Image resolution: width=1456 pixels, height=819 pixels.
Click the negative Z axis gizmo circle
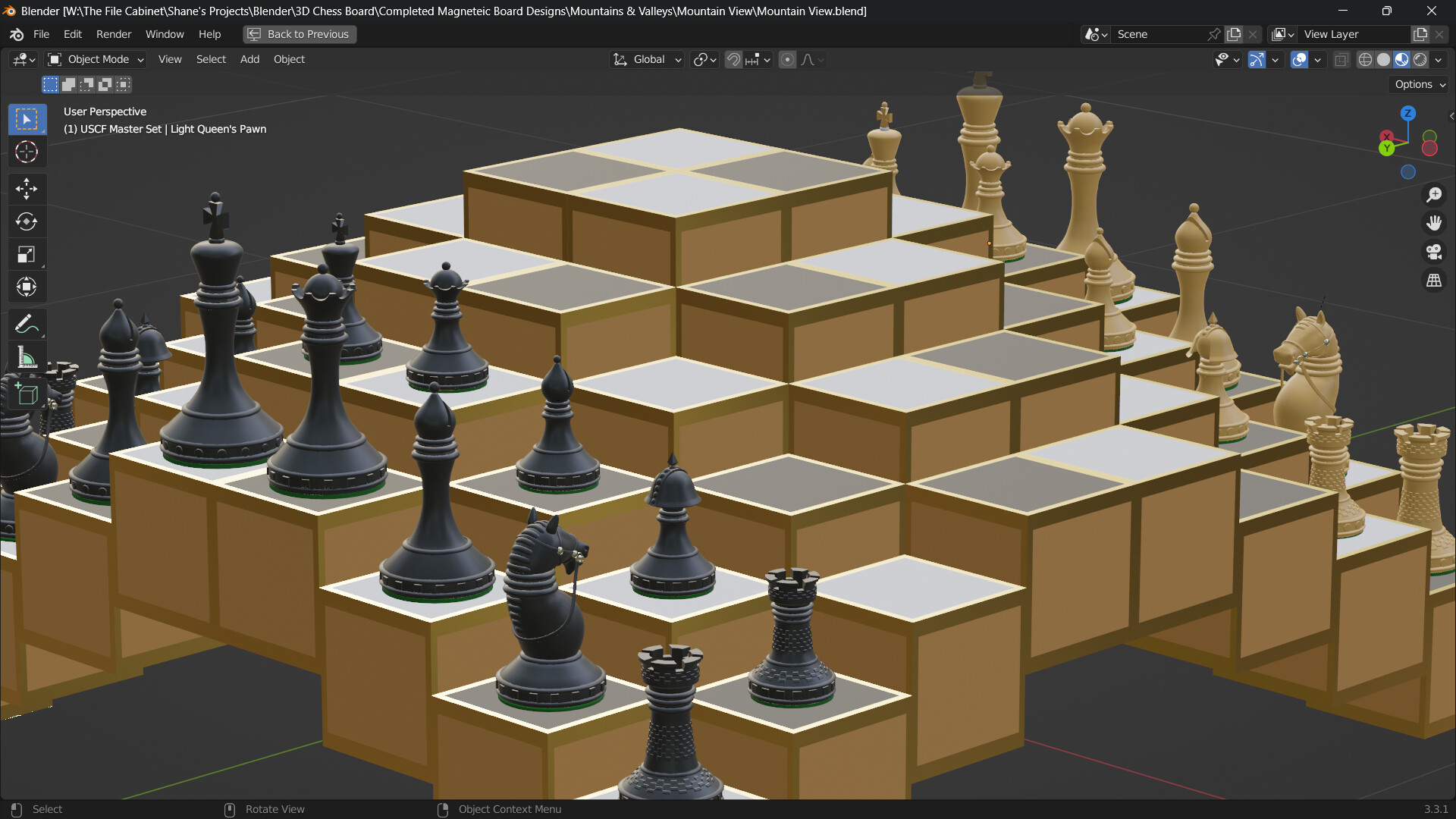click(1408, 172)
